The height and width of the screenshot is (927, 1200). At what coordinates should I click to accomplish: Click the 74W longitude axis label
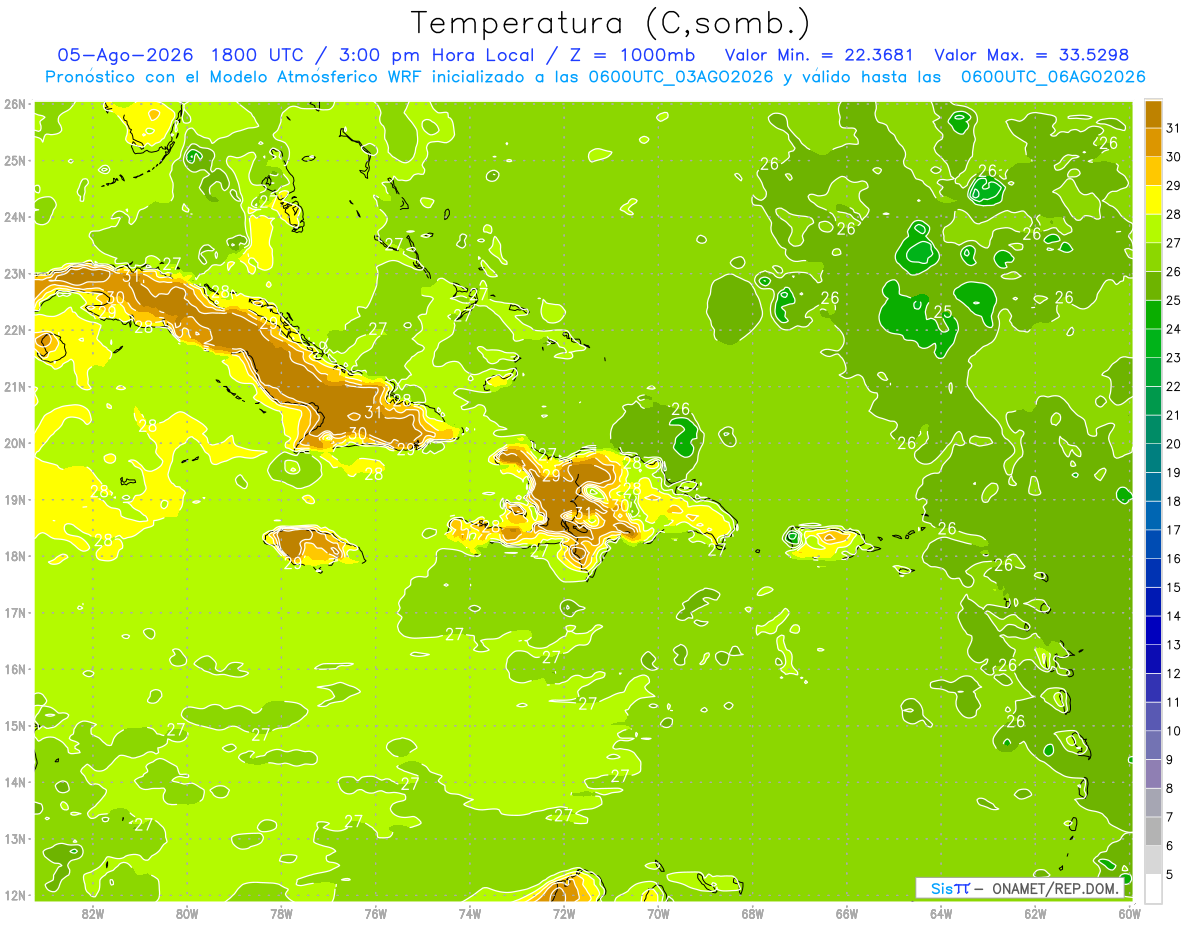pyautogui.click(x=470, y=913)
